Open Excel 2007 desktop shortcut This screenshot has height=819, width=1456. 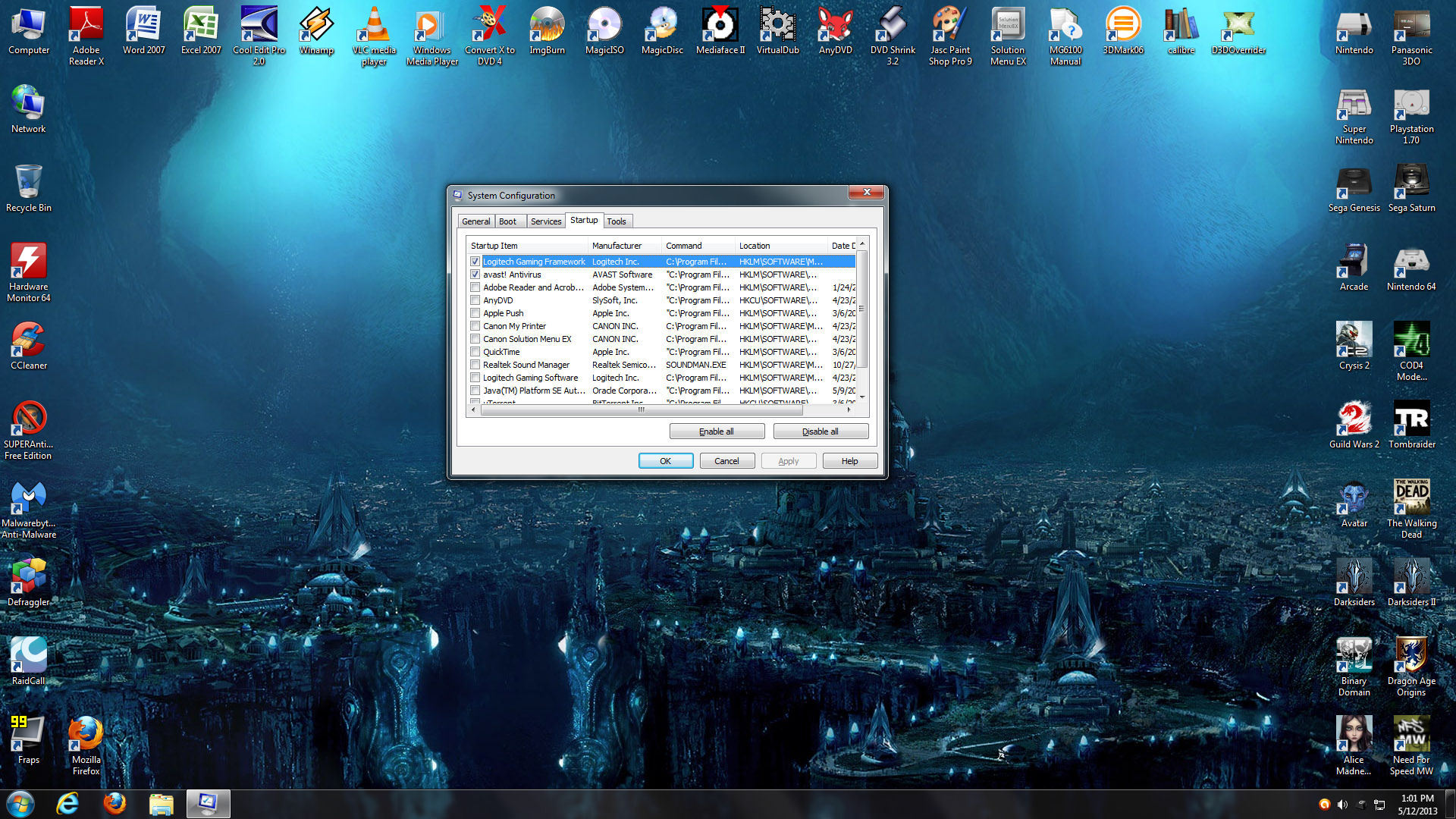[x=201, y=30]
